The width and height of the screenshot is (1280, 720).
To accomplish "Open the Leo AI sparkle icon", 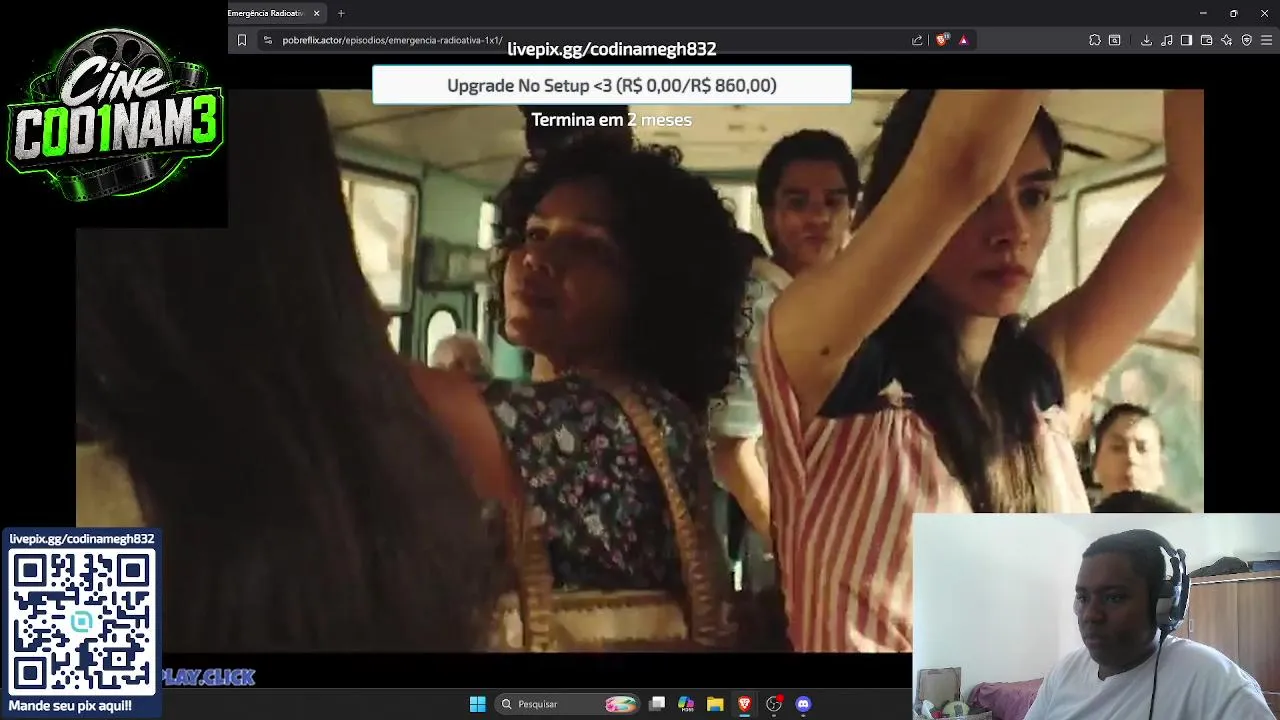I will tap(1226, 40).
